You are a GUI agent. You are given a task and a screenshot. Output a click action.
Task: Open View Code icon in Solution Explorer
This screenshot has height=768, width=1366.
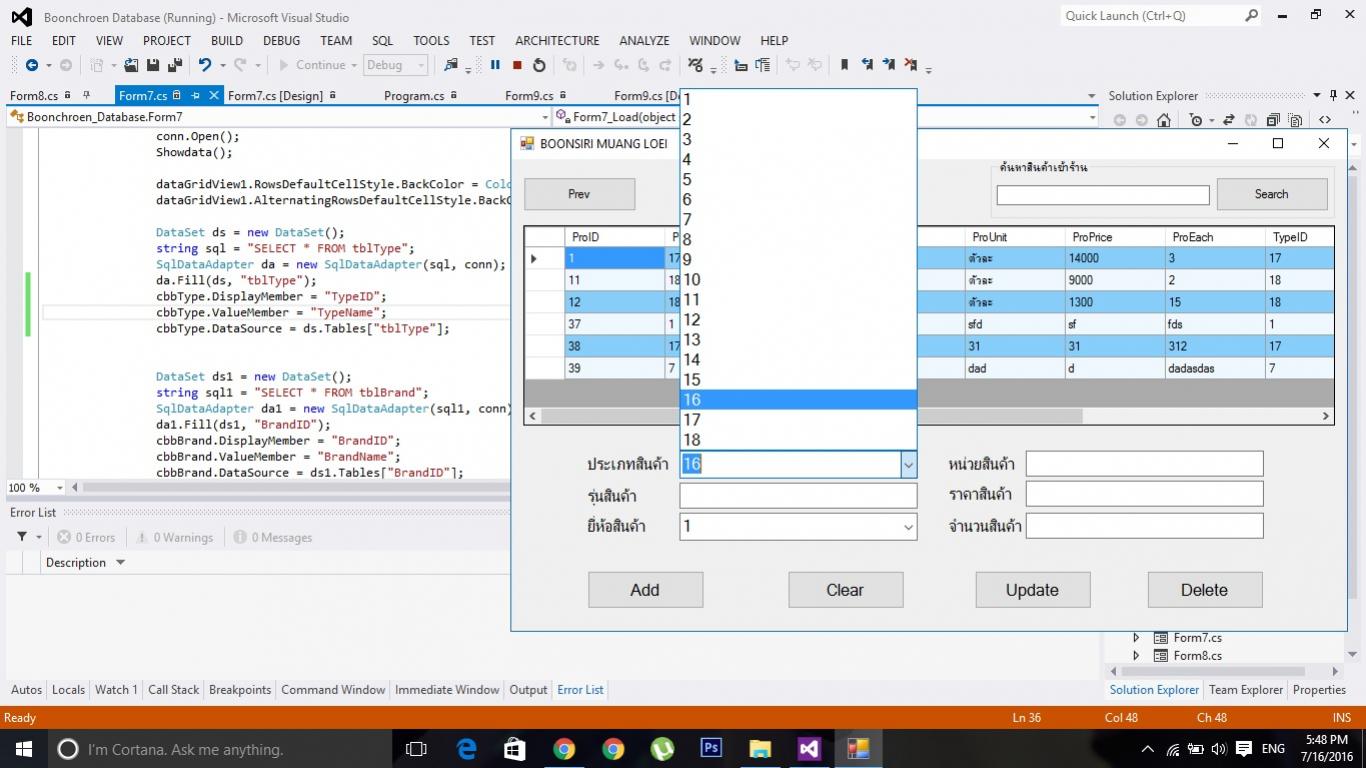tap(1325, 120)
